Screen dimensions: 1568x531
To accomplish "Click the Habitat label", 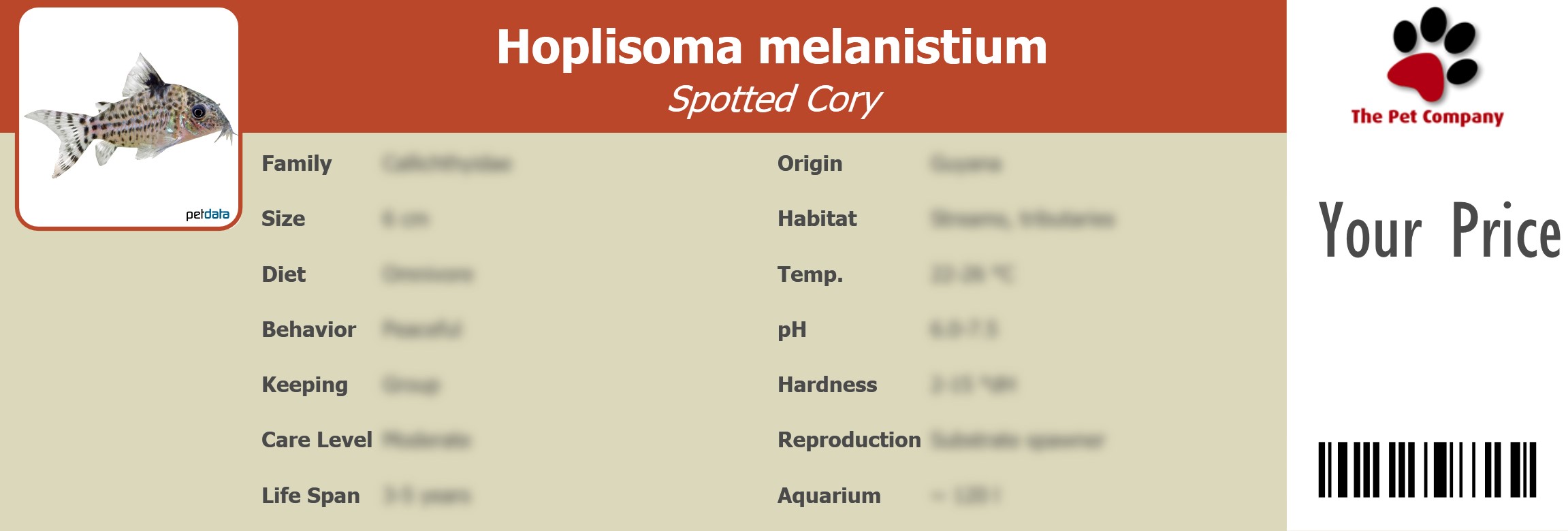I will tap(817, 219).
